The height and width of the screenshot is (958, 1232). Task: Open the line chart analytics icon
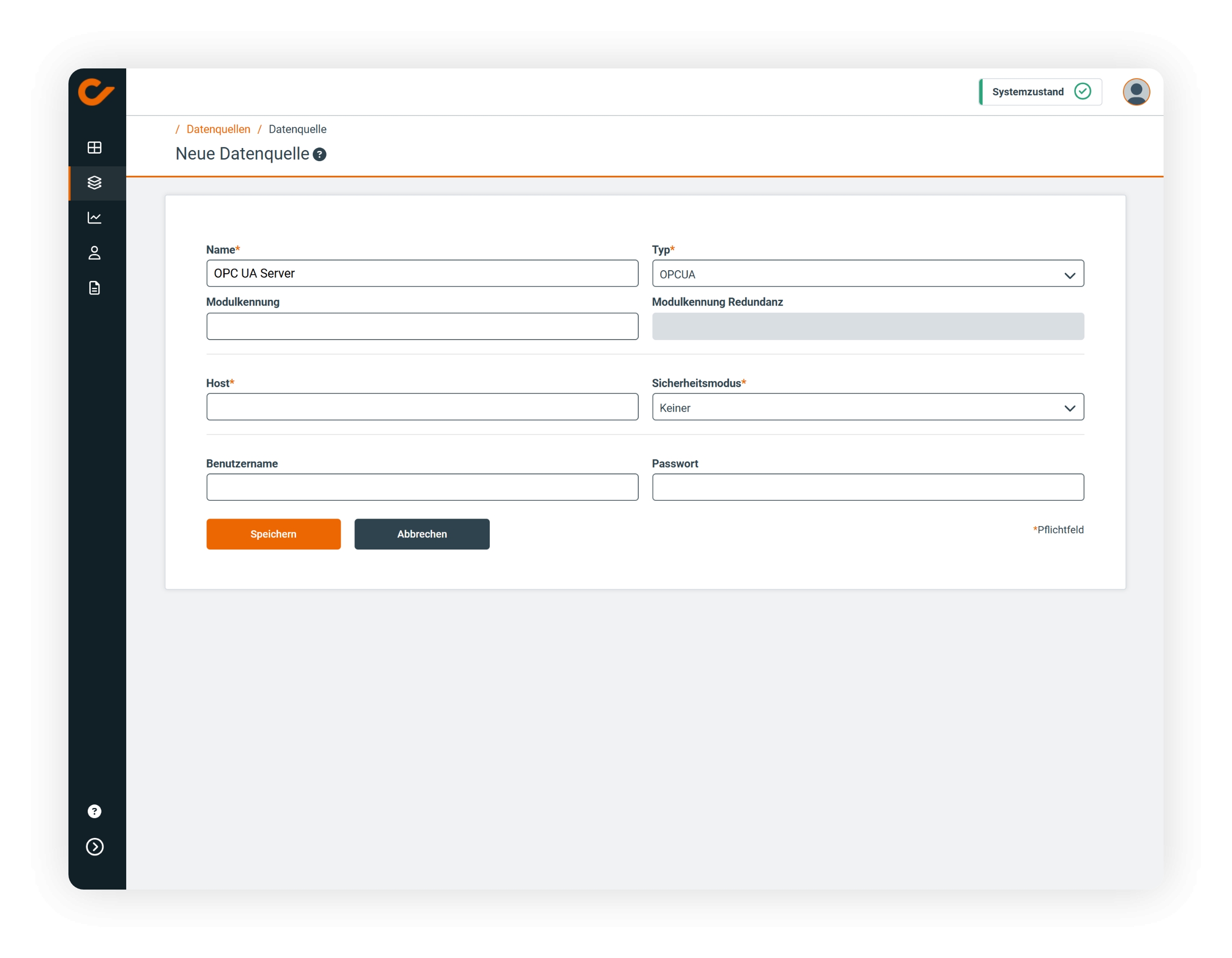pyautogui.click(x=95, y=217)
